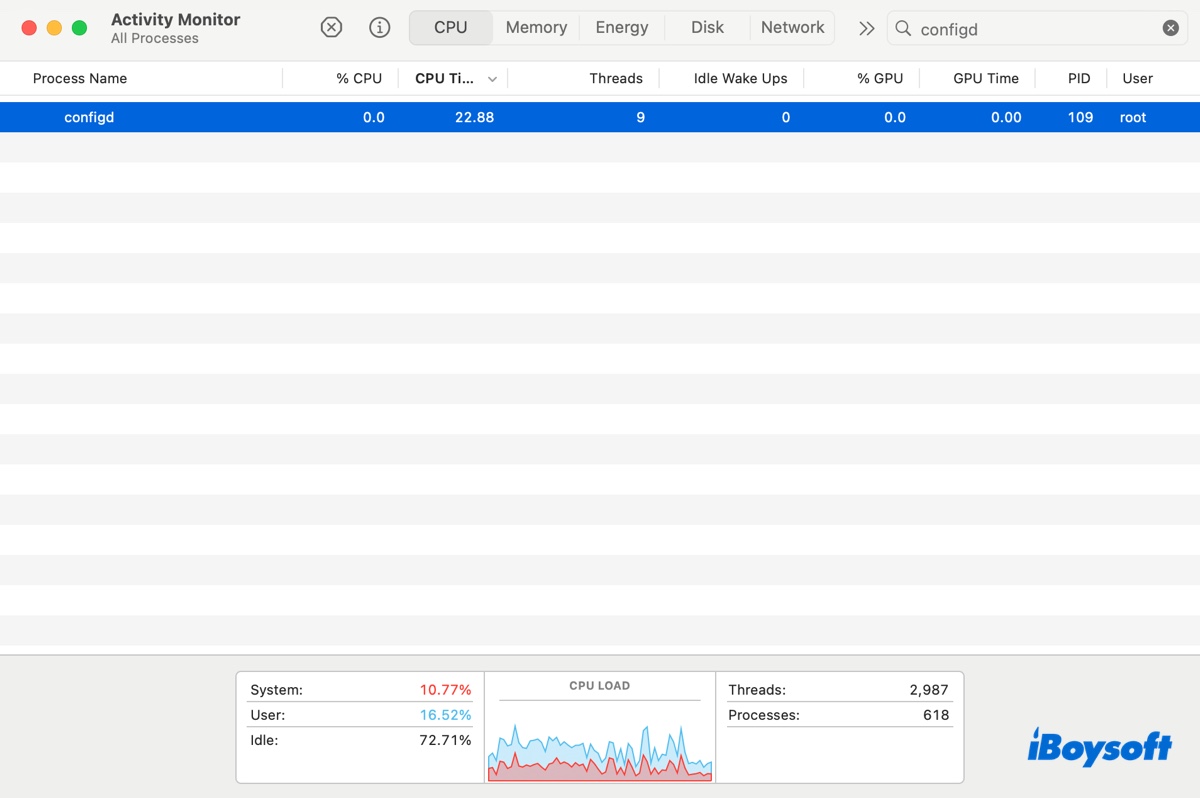The height and width of the screenshot is (798, 1200).
Task: Click the Activity Monitor window title
Action: (176, 19)
